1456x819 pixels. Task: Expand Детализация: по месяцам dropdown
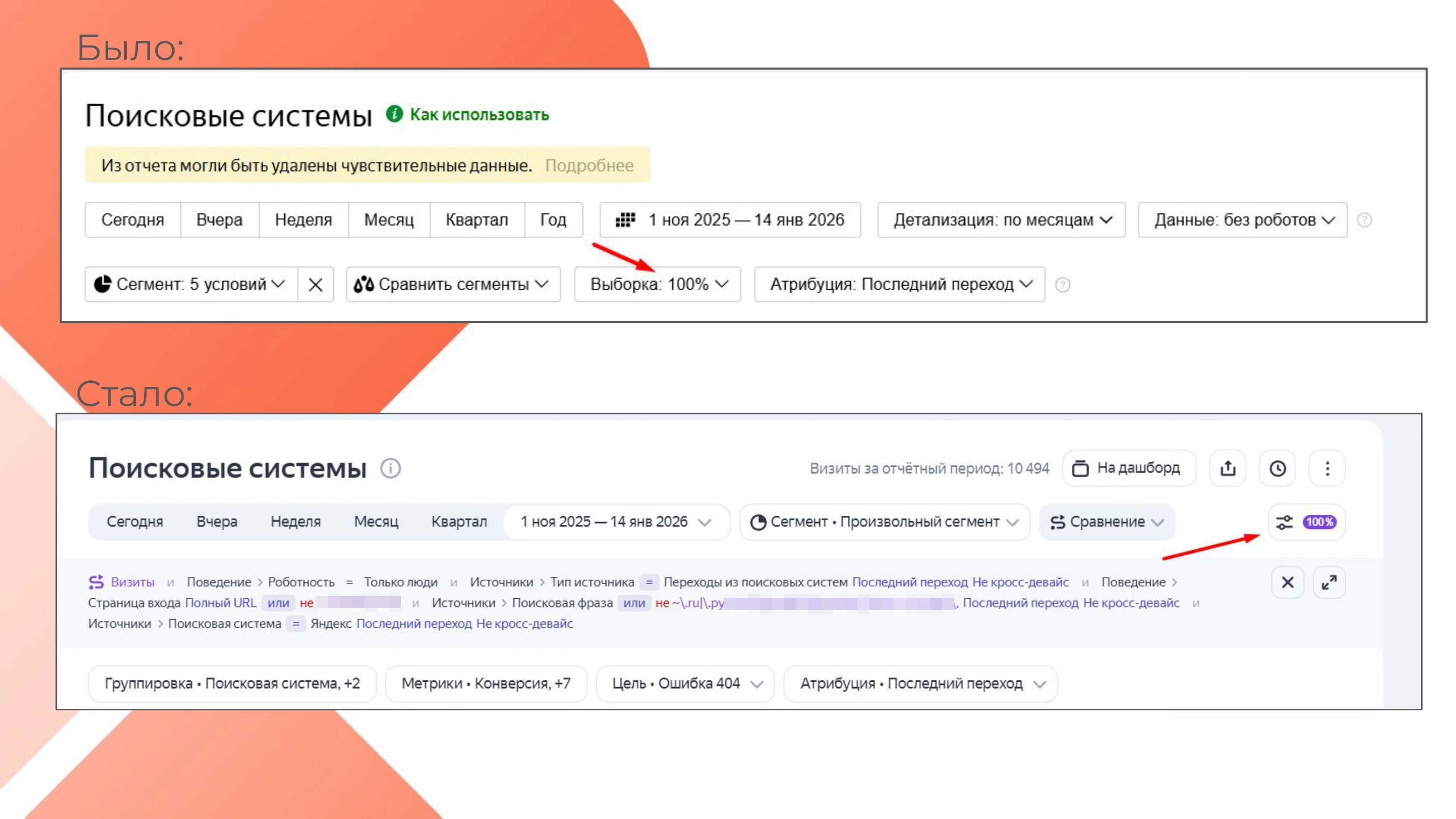pos(1001,220)
